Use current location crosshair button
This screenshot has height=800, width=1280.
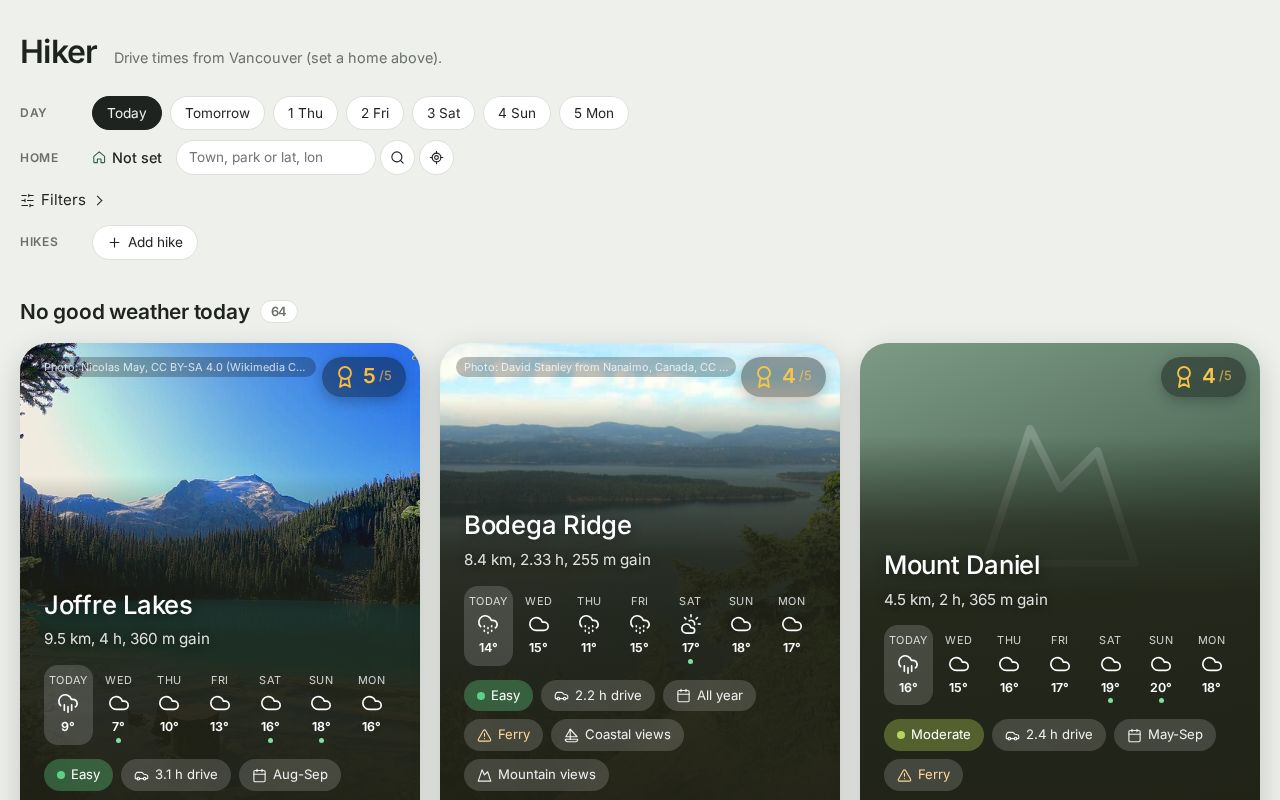tap(436, 157)
